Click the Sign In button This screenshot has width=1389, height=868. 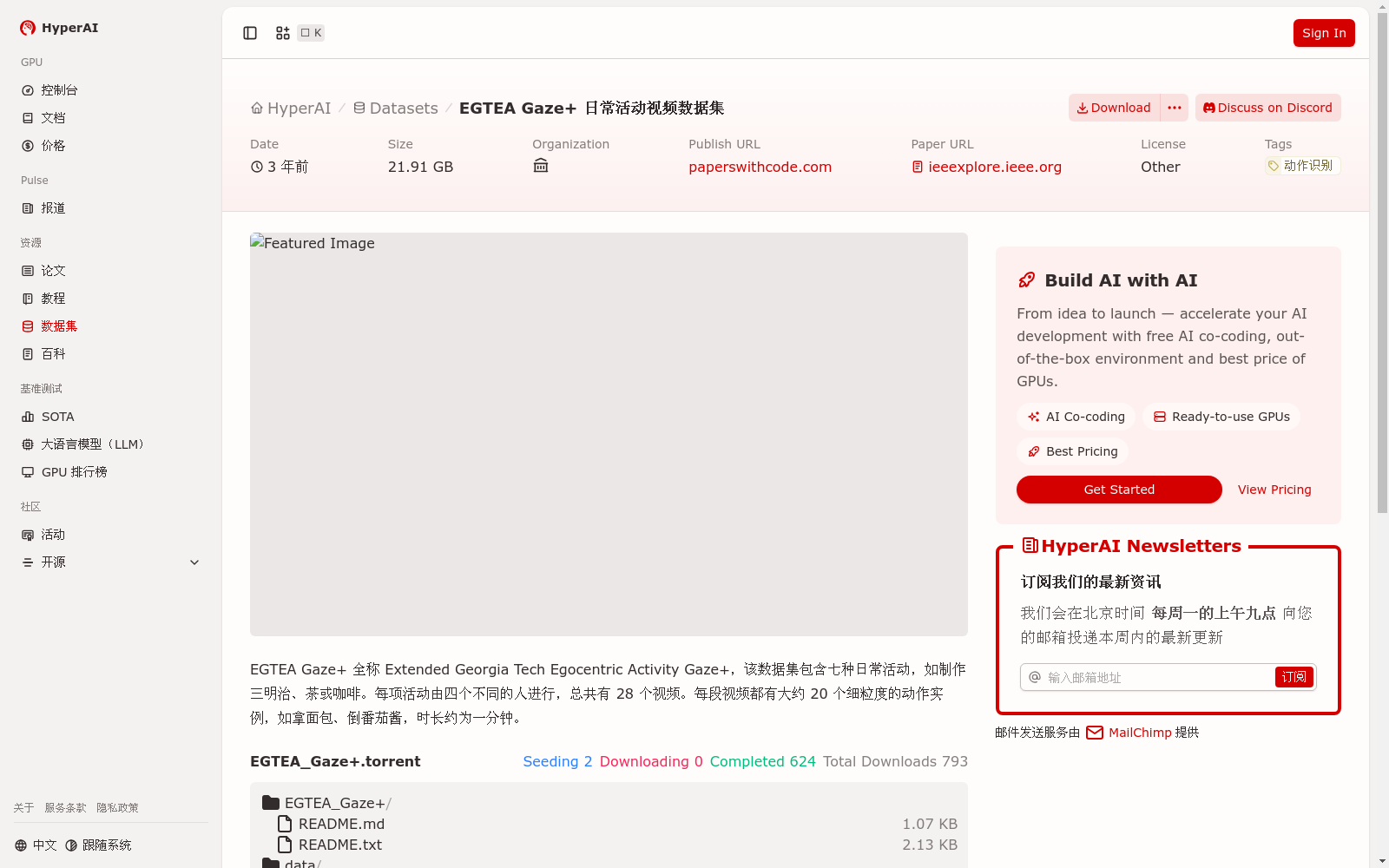1324,33
